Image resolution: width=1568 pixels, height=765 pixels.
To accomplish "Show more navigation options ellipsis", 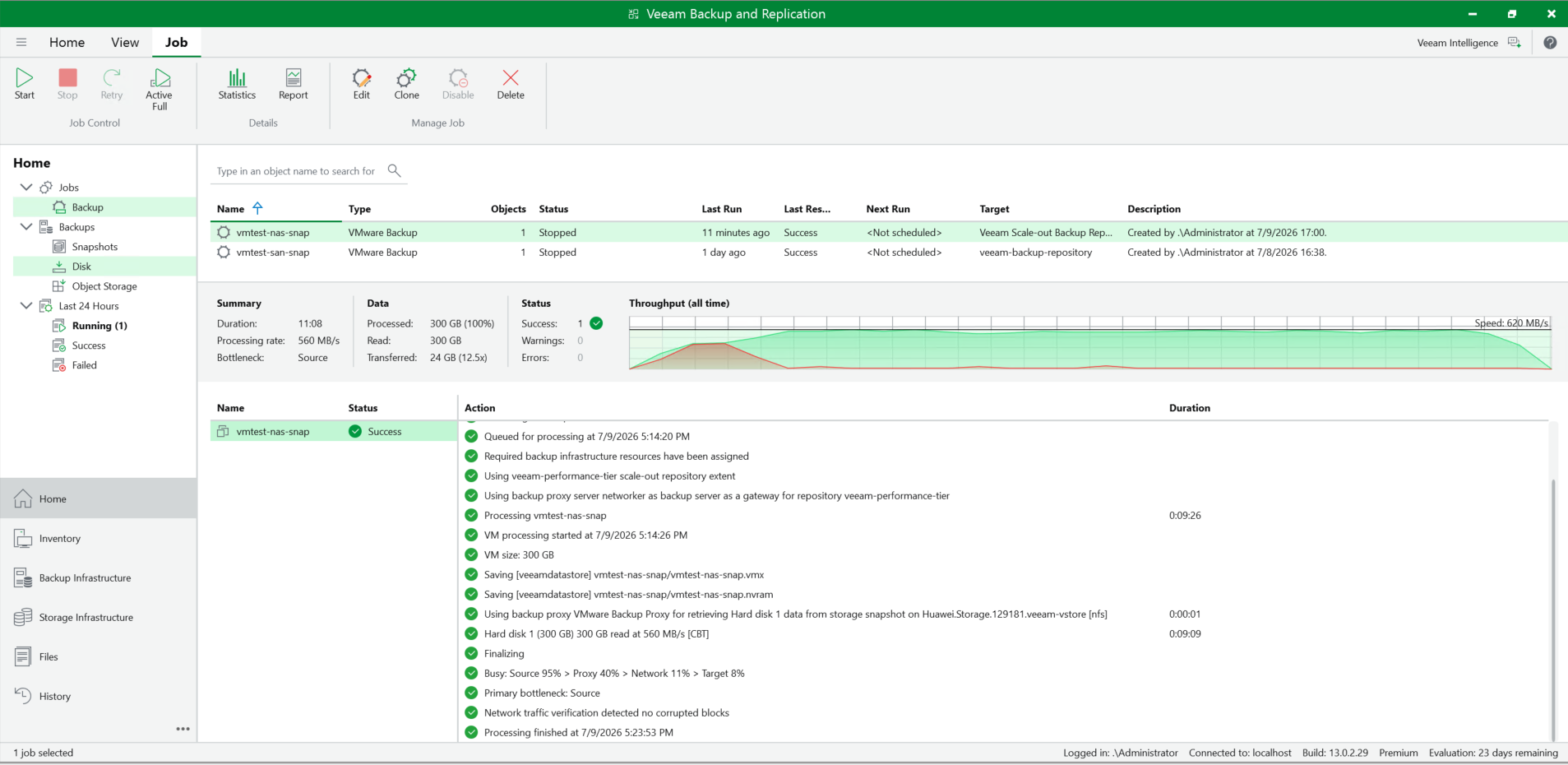I will click(183, 729).
